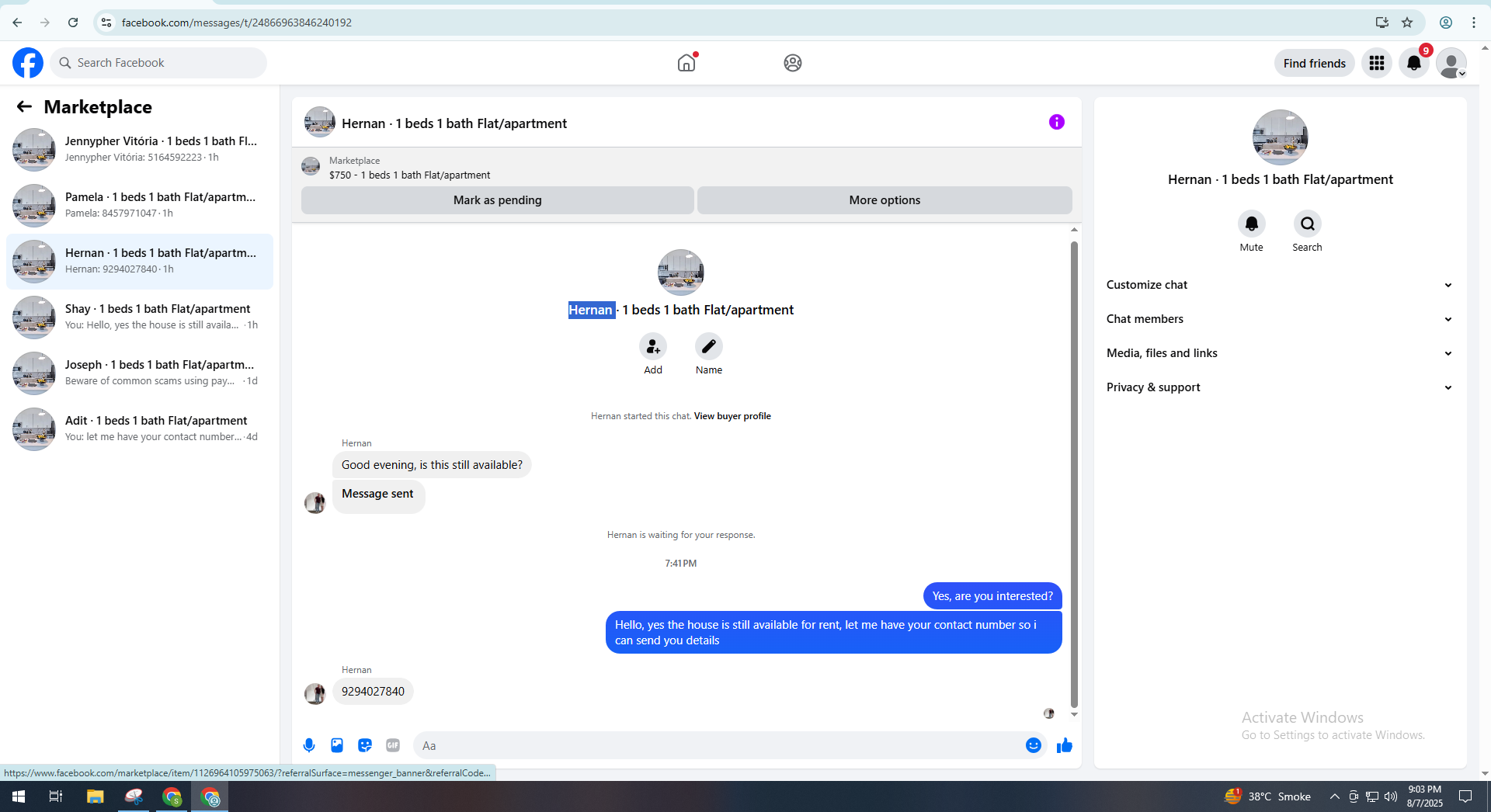The width and height of the screenshot is (1491, 812).
Task: Record a voice clip with microphone icon
Action: (309, 745)
